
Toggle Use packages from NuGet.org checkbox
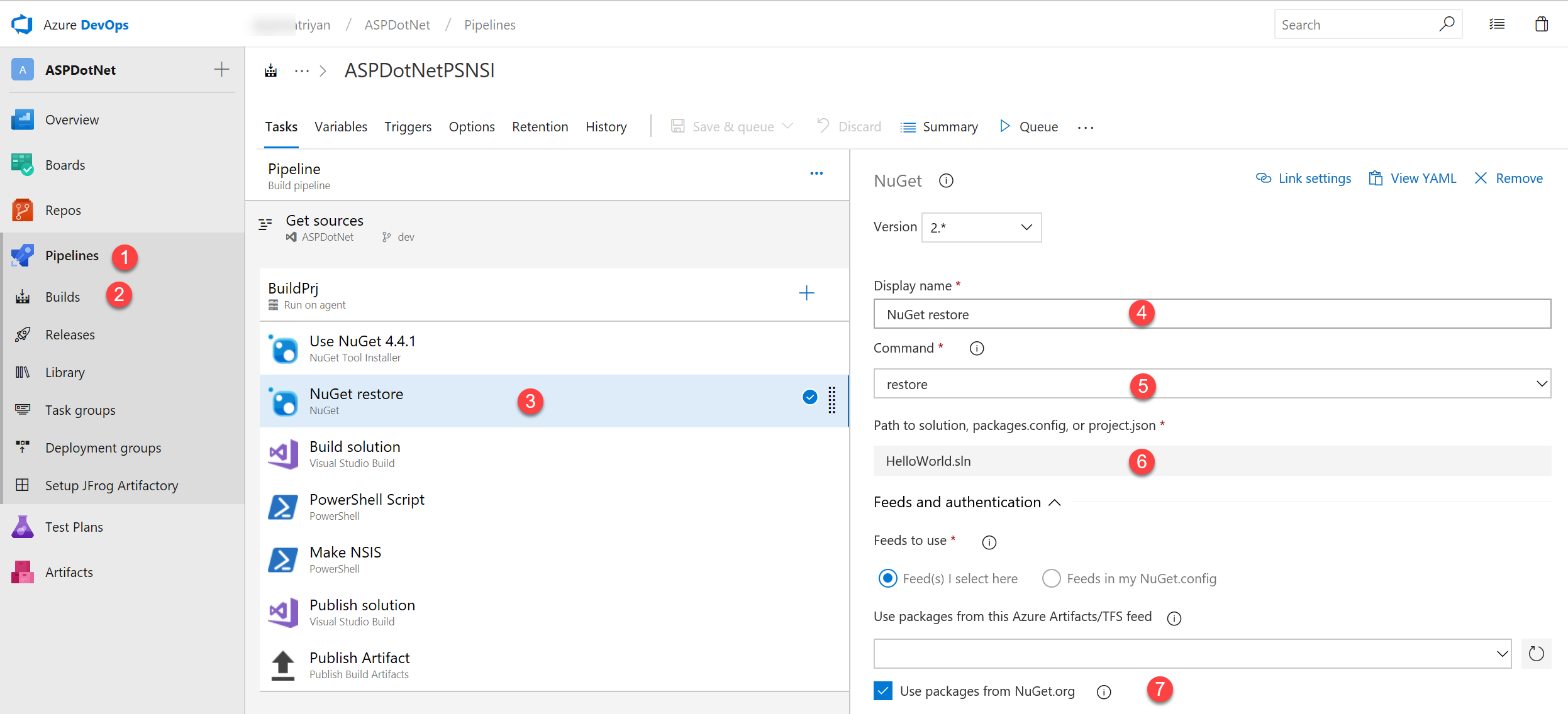coord(883,691)
